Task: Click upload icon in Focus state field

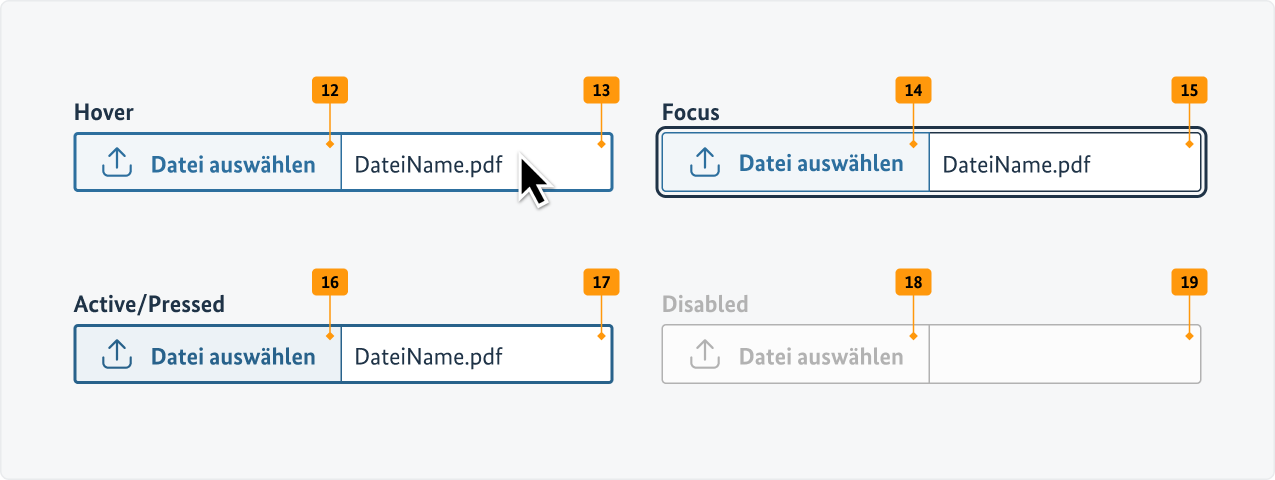Action: [706, 162]
